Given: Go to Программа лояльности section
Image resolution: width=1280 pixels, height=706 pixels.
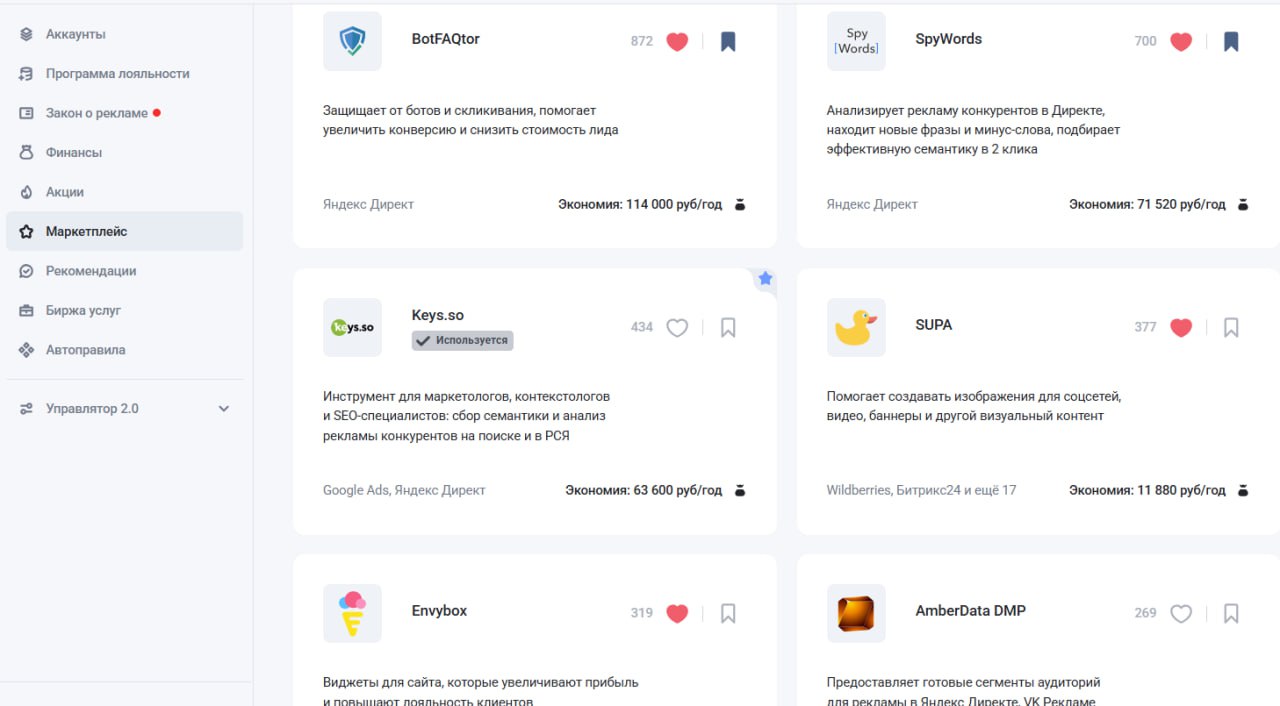Looking at the screenshot, I should coord(117,74).
